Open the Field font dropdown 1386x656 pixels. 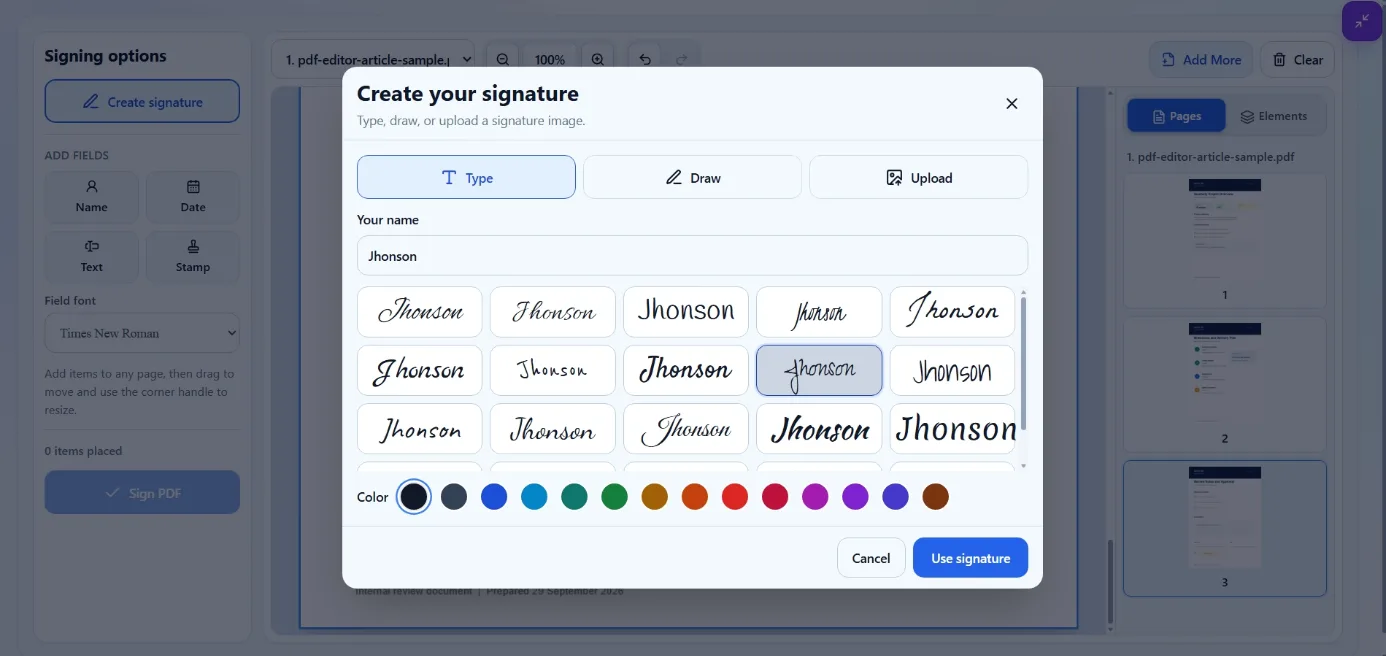142,333
